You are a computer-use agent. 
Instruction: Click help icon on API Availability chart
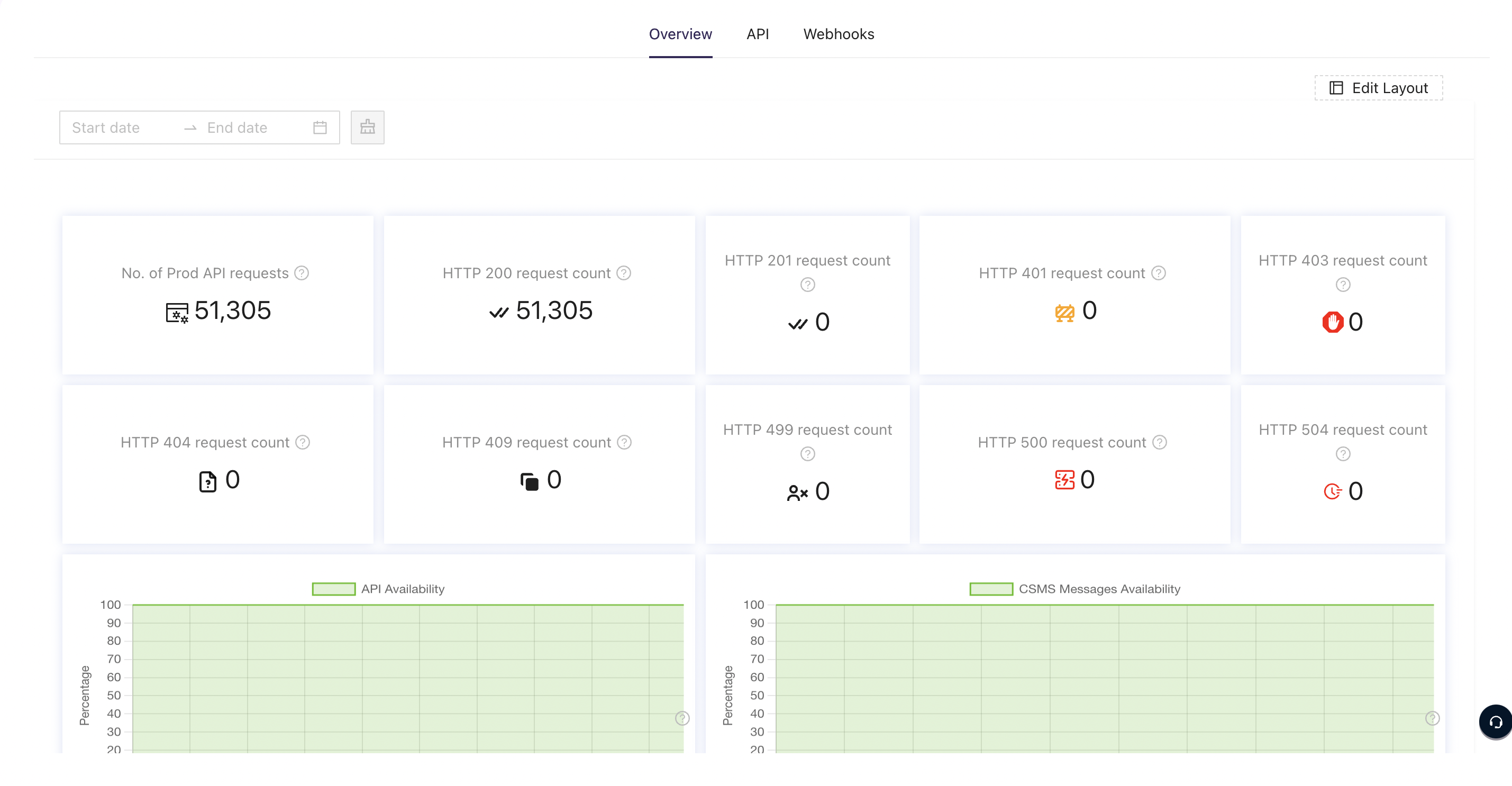click(681, 718)
